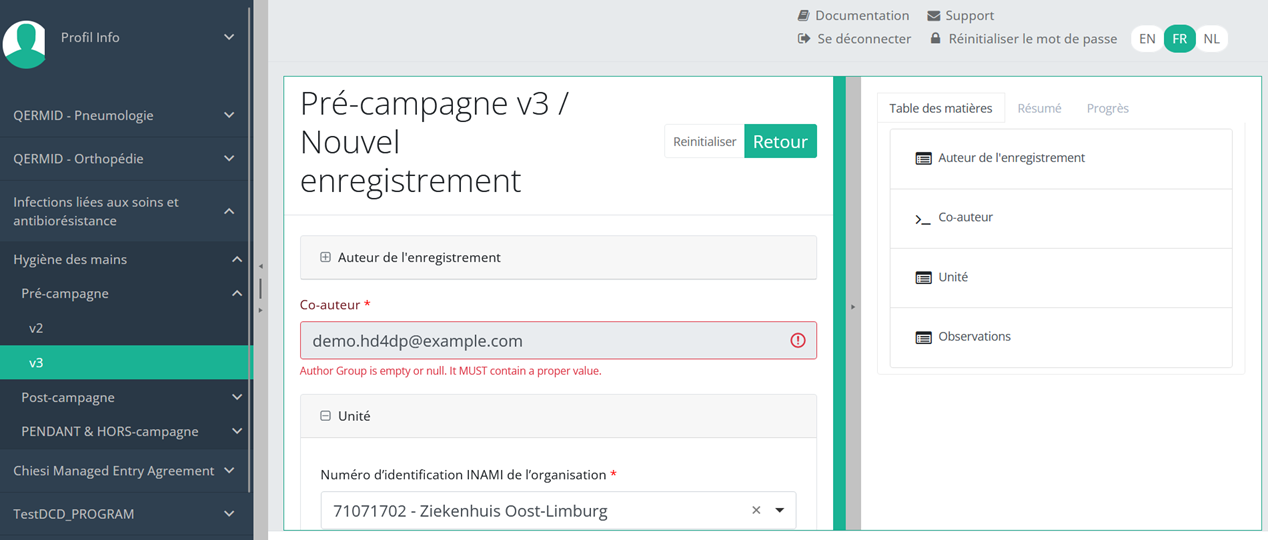Viewport: 1268px width, 540px height.
Task: Switch to the Résumé tab
Action: pyautogui.click(x=1039, y=108)
